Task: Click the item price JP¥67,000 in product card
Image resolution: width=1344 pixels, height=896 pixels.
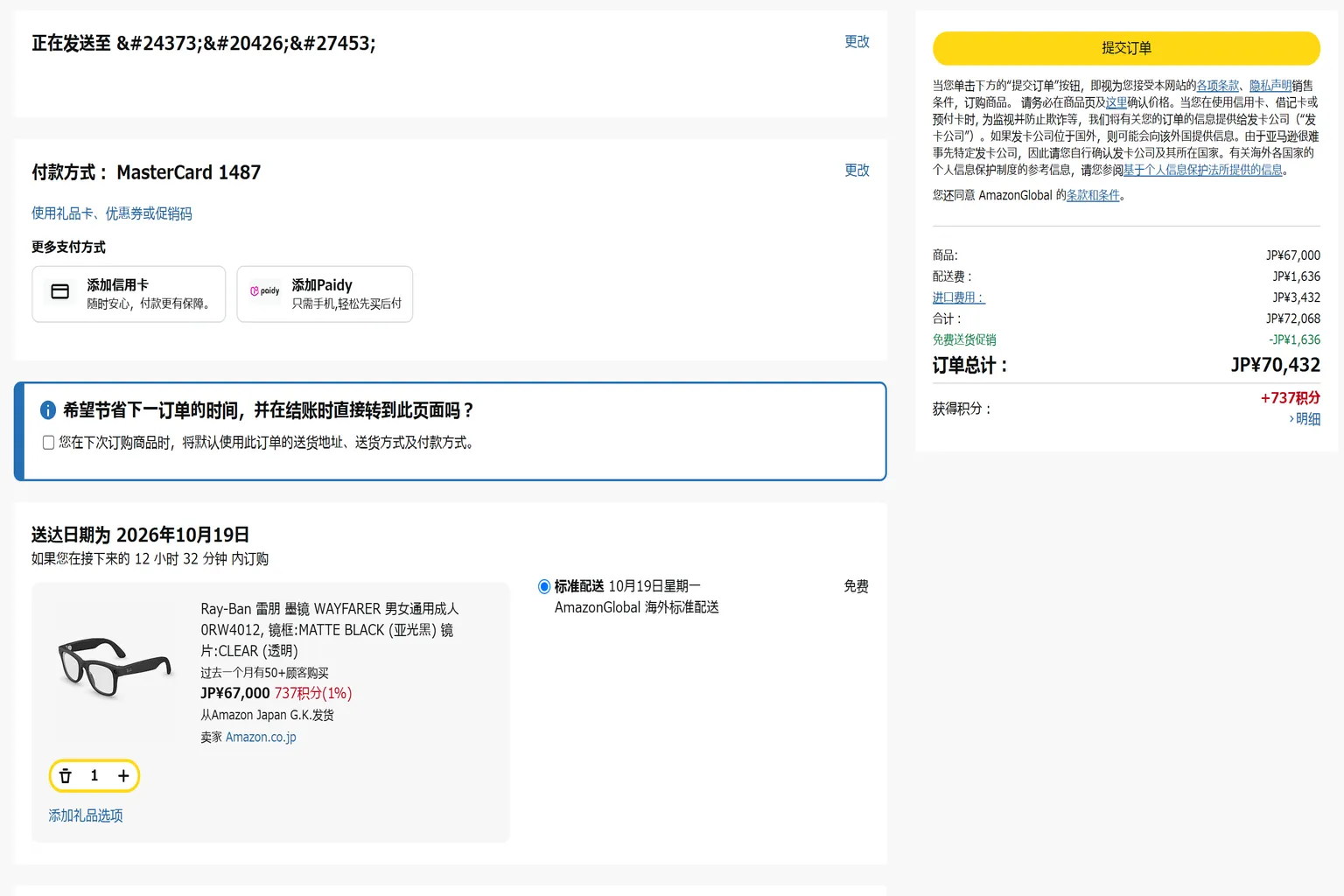Action: (235, 693)
